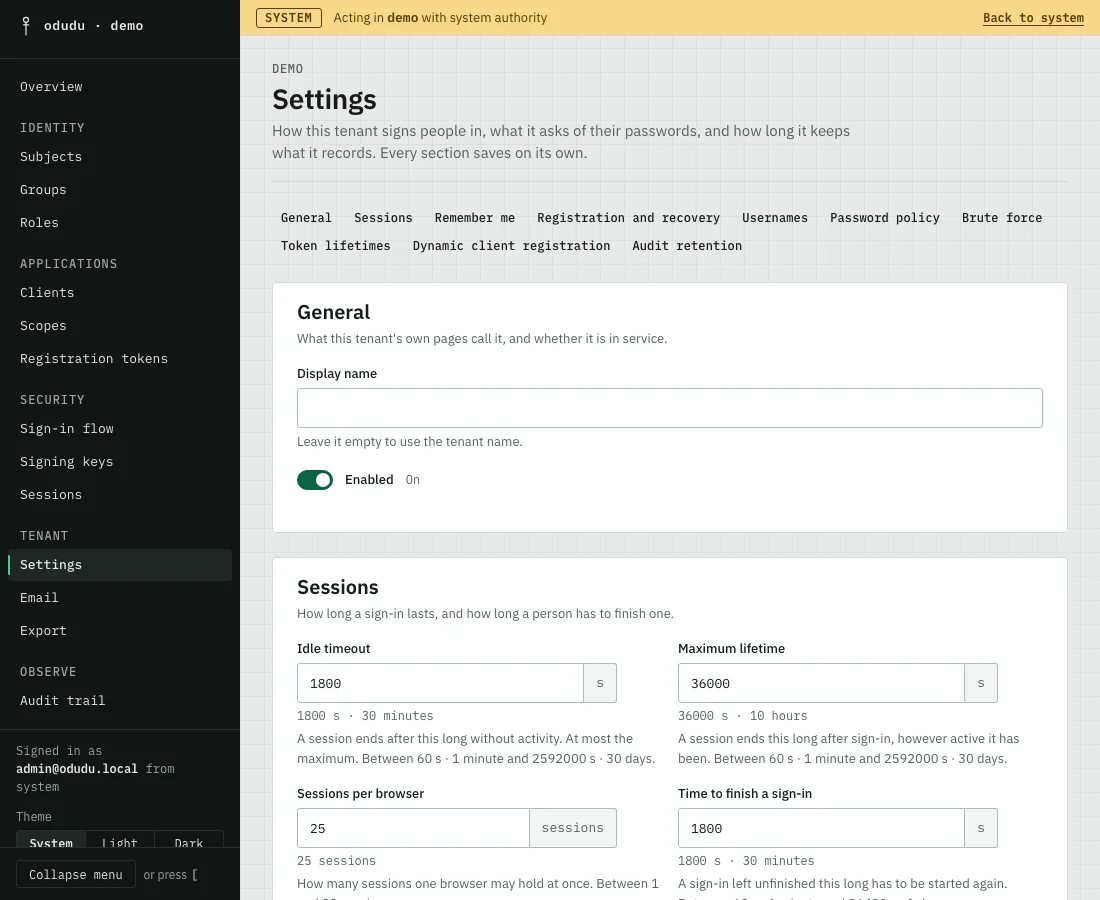Click the '1800 s · 30 minutes' hint under Idle timeout

(x=365, y=716)
